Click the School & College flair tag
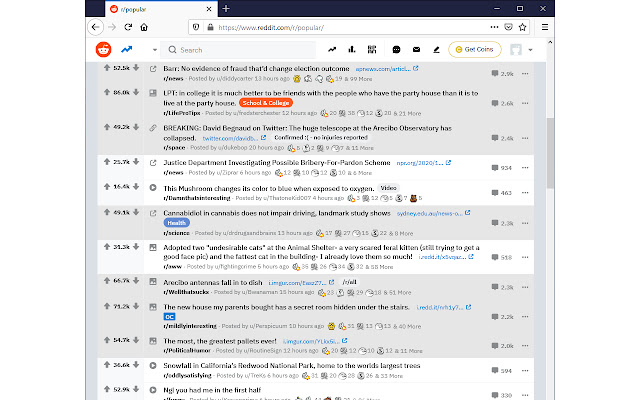This screenshot has width=640, height=400. 266,103
